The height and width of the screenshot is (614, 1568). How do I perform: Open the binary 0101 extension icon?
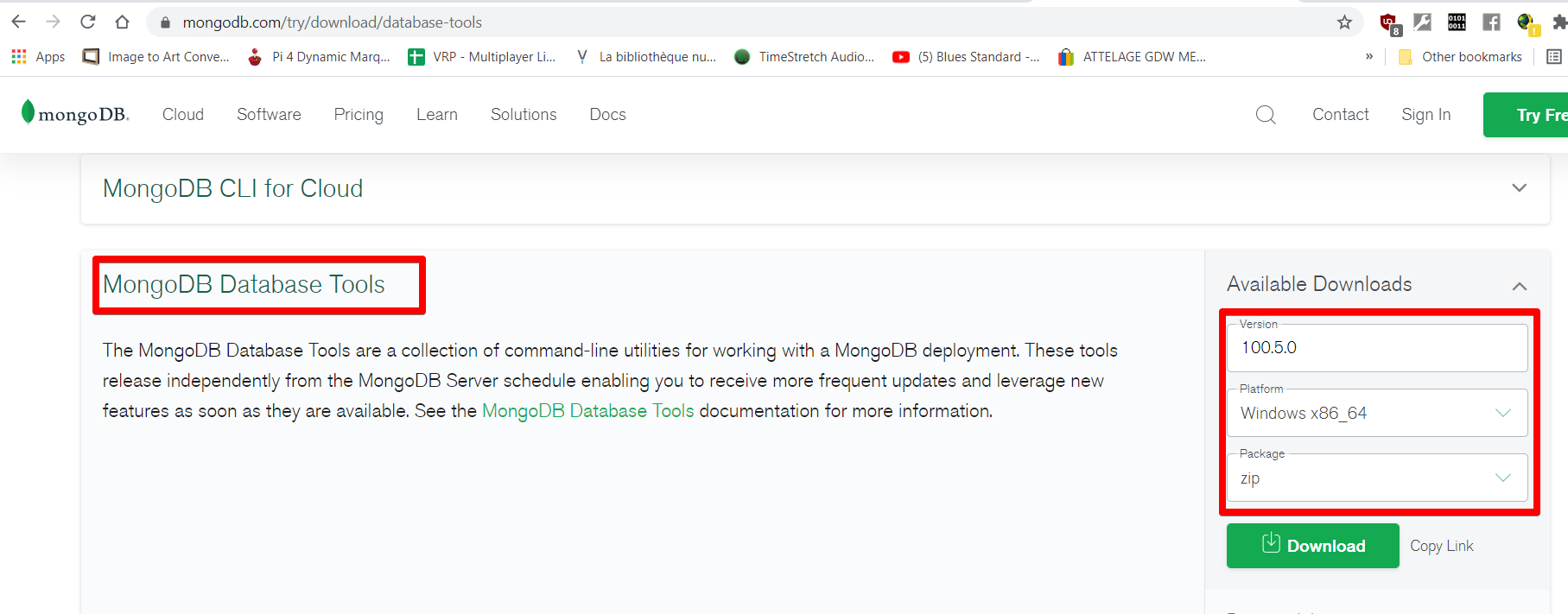coord(1457,22)
